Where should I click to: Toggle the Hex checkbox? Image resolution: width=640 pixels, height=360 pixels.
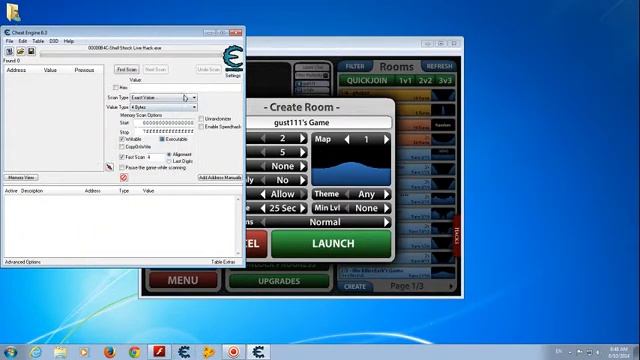tap(116, 87)
